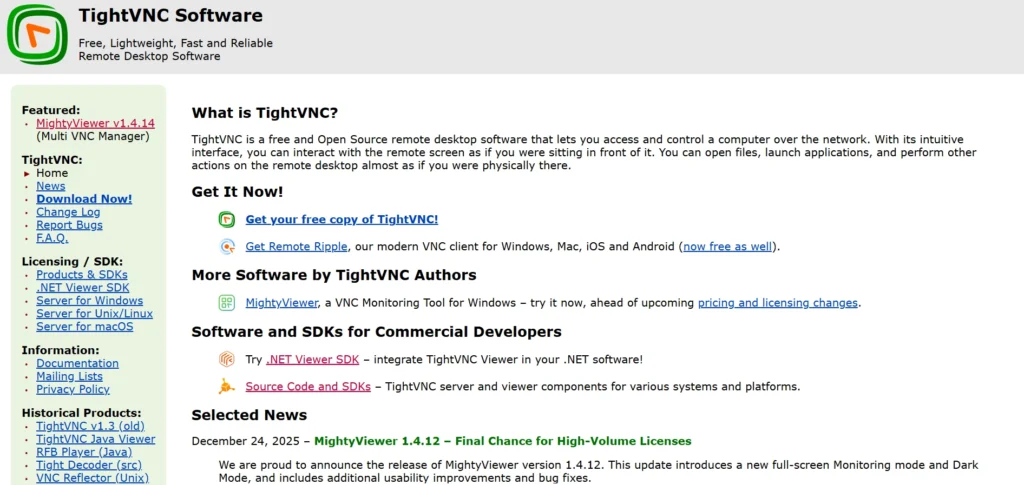Click the TightVNC Software header title
The height and width of the screenshot is (485, 1024).
tap(170, 15)
